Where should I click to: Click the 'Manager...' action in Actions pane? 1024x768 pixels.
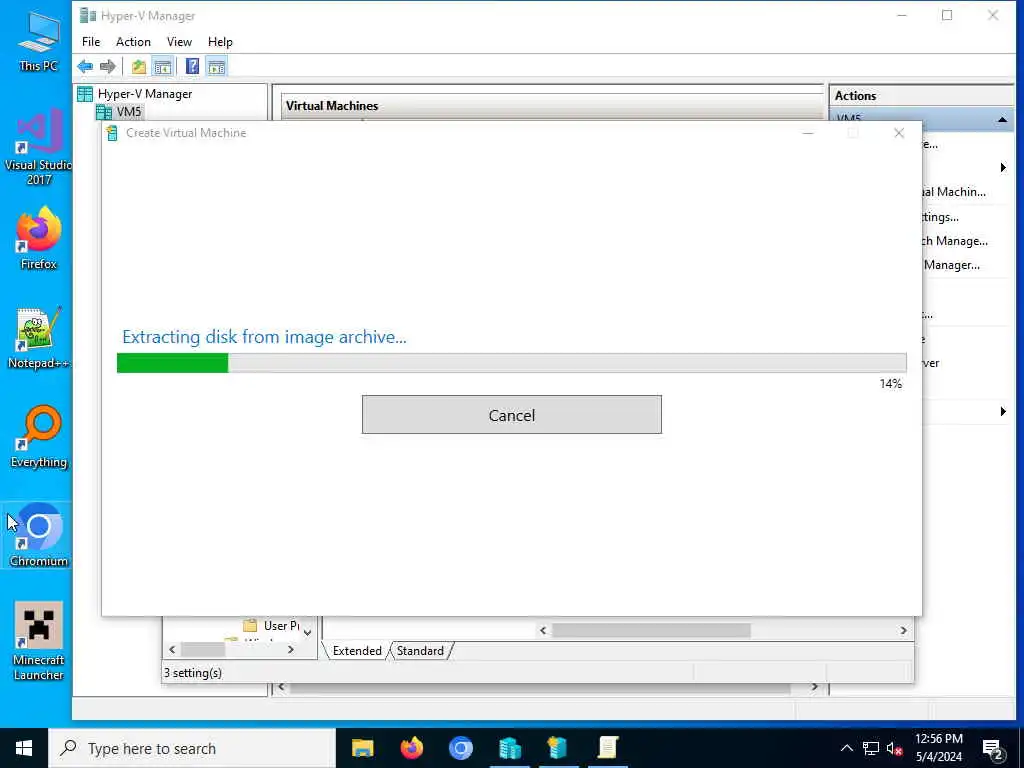[952, 265]
